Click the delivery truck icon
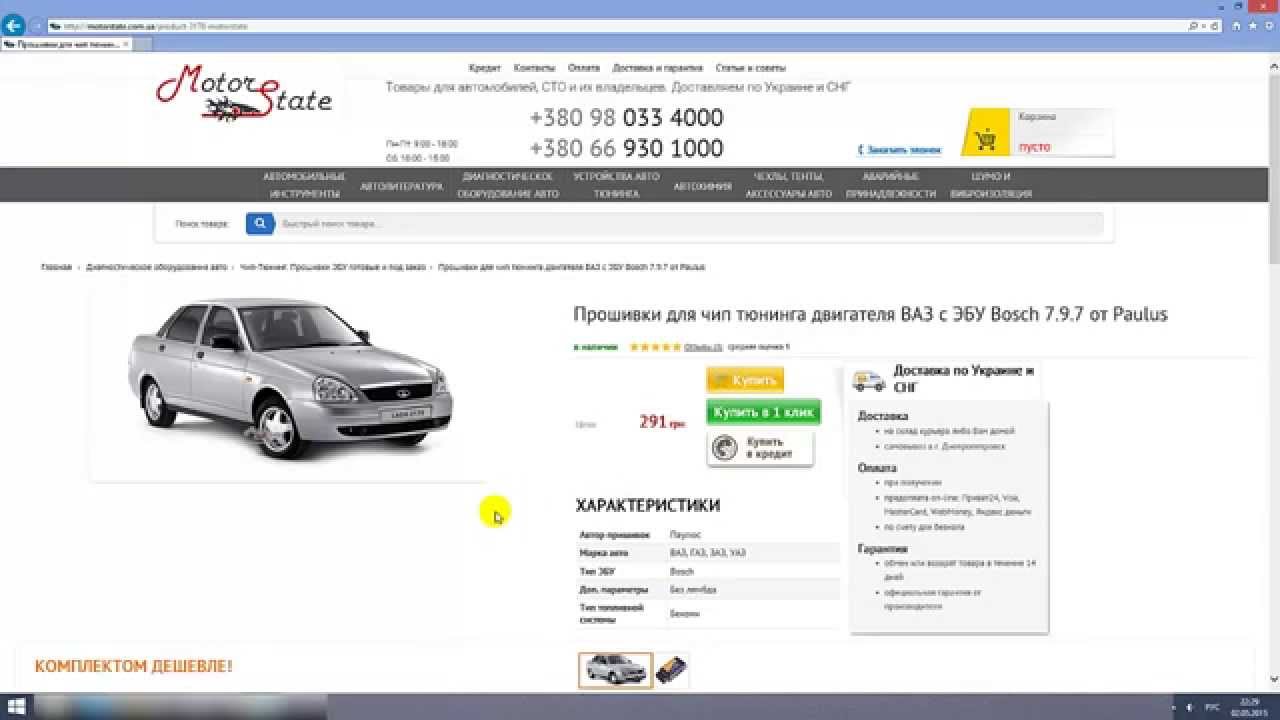 tap(869, 380)
